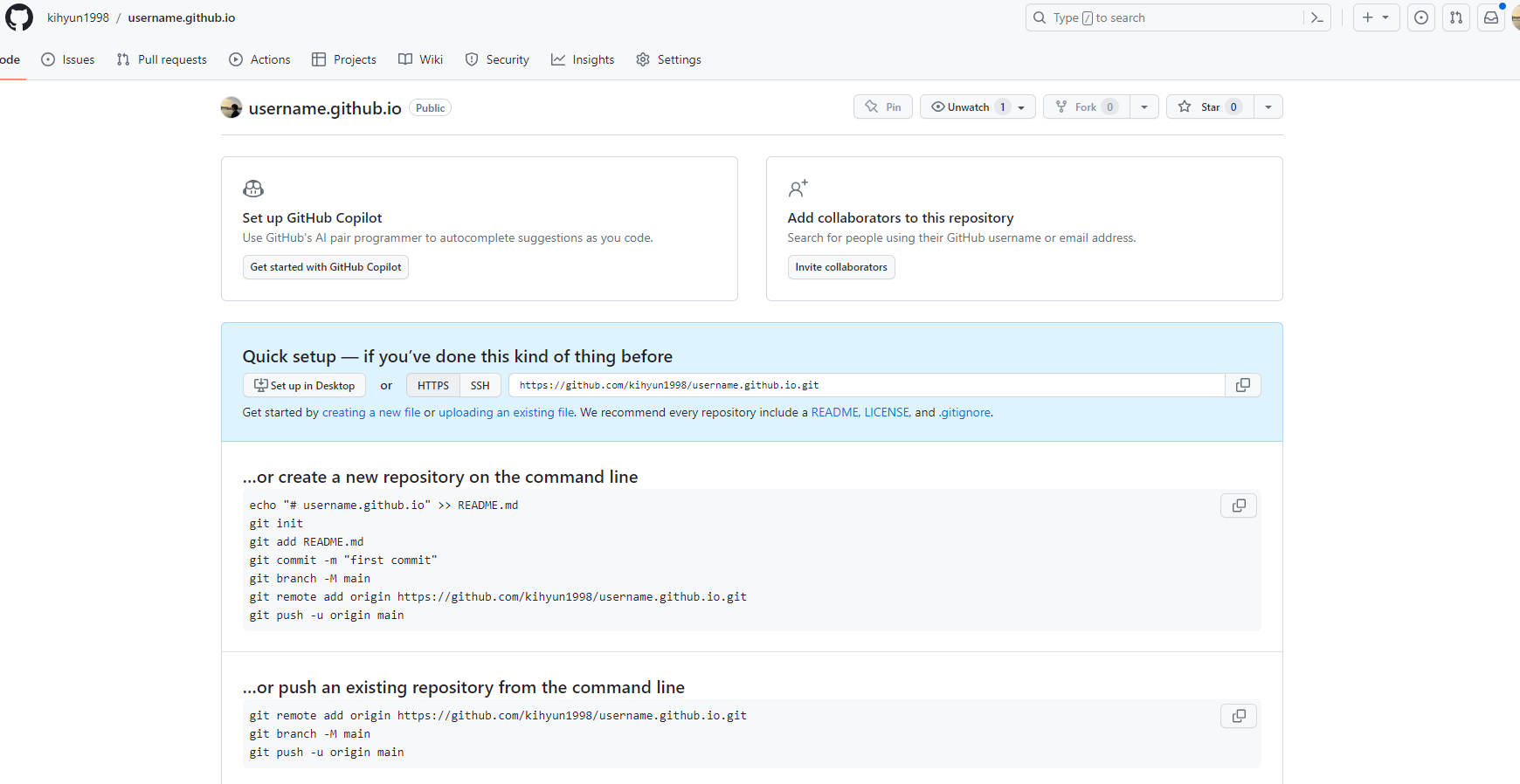Click the 'git add README.md' line
The height and width of the screenshot is (784, 1520).
click(307, 542)
